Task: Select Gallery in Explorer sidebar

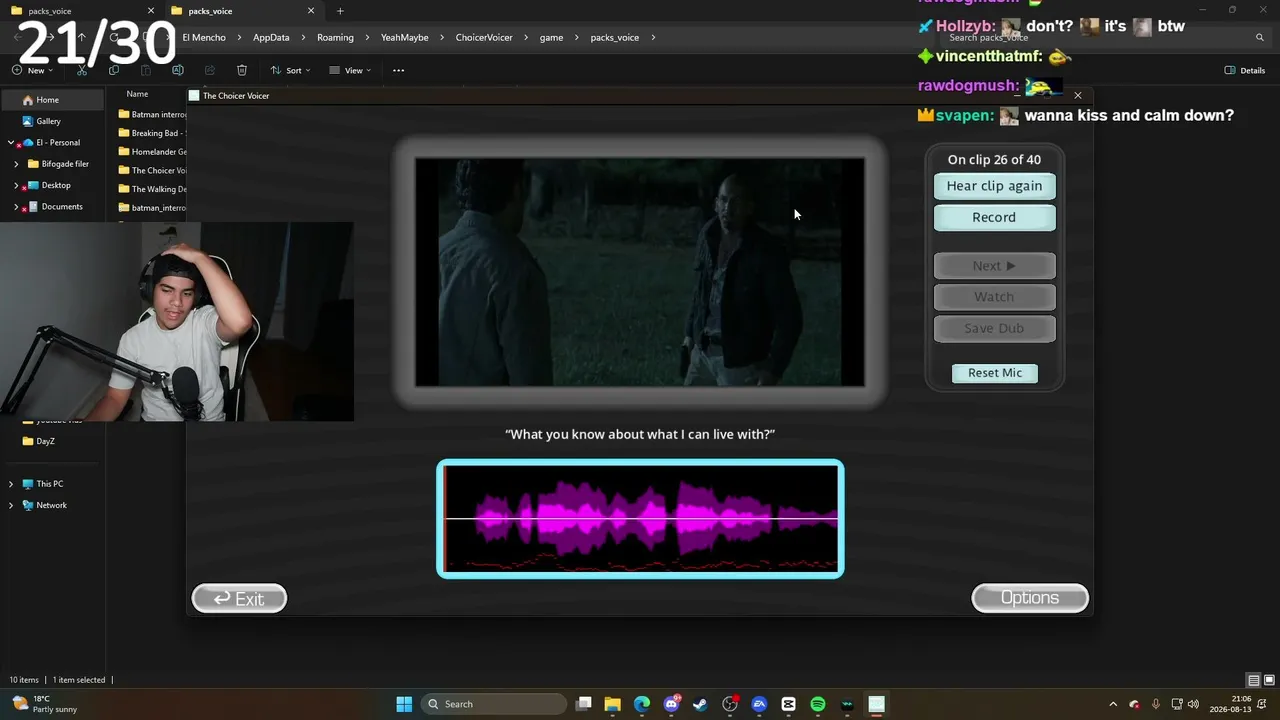Action: [x=48, y=121]
